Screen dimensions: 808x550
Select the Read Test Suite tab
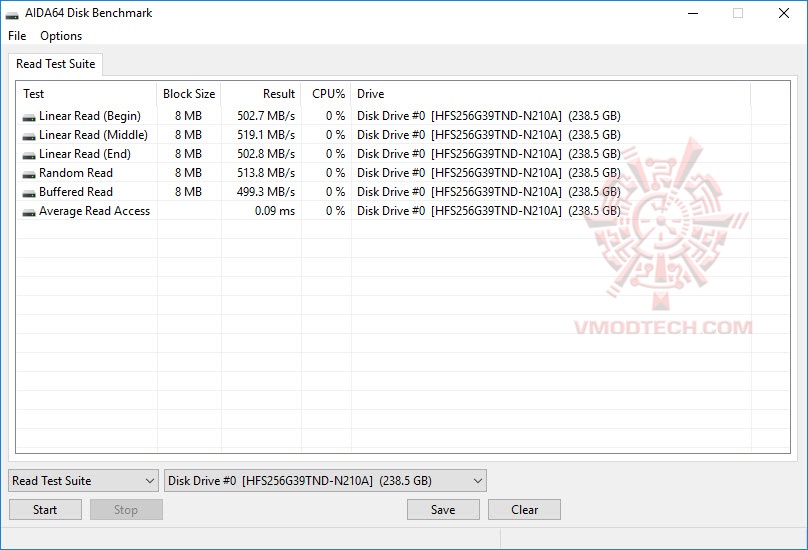pyautogui.click(x=56, y=64)
